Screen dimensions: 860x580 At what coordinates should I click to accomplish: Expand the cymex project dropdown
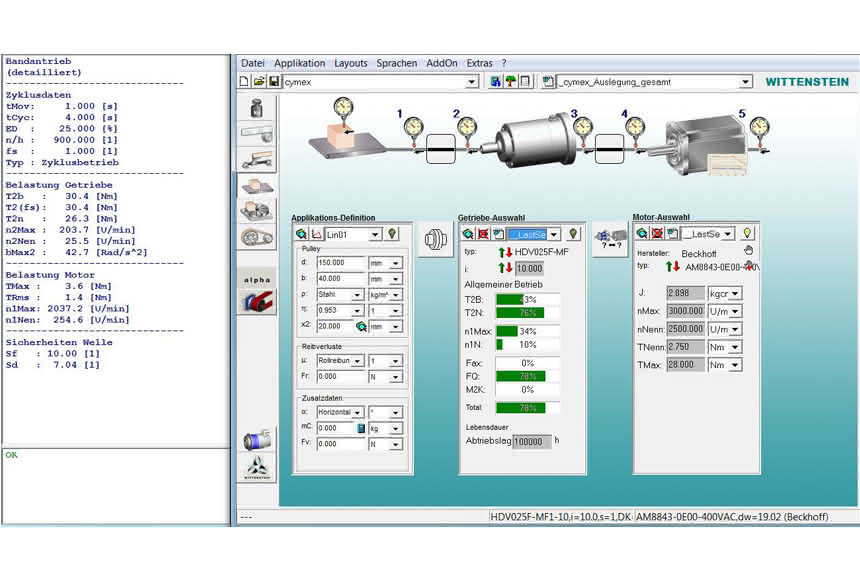471,82
